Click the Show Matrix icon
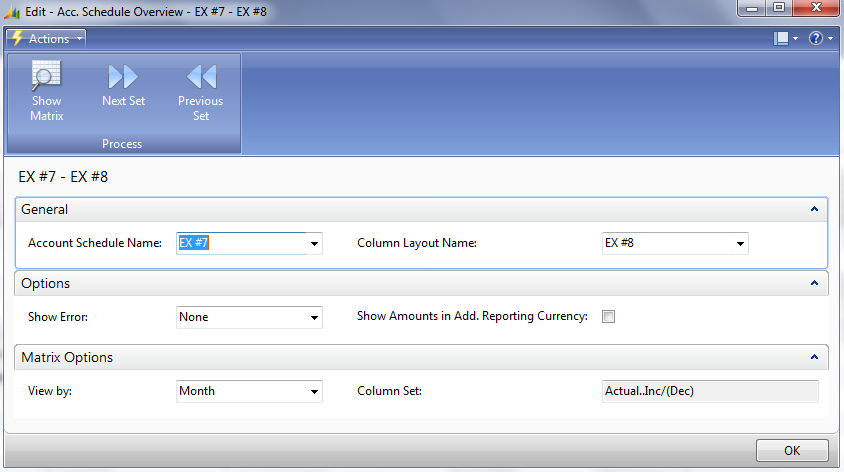The width and height of the screenshot is (844, 472). (x=46, y=77)
